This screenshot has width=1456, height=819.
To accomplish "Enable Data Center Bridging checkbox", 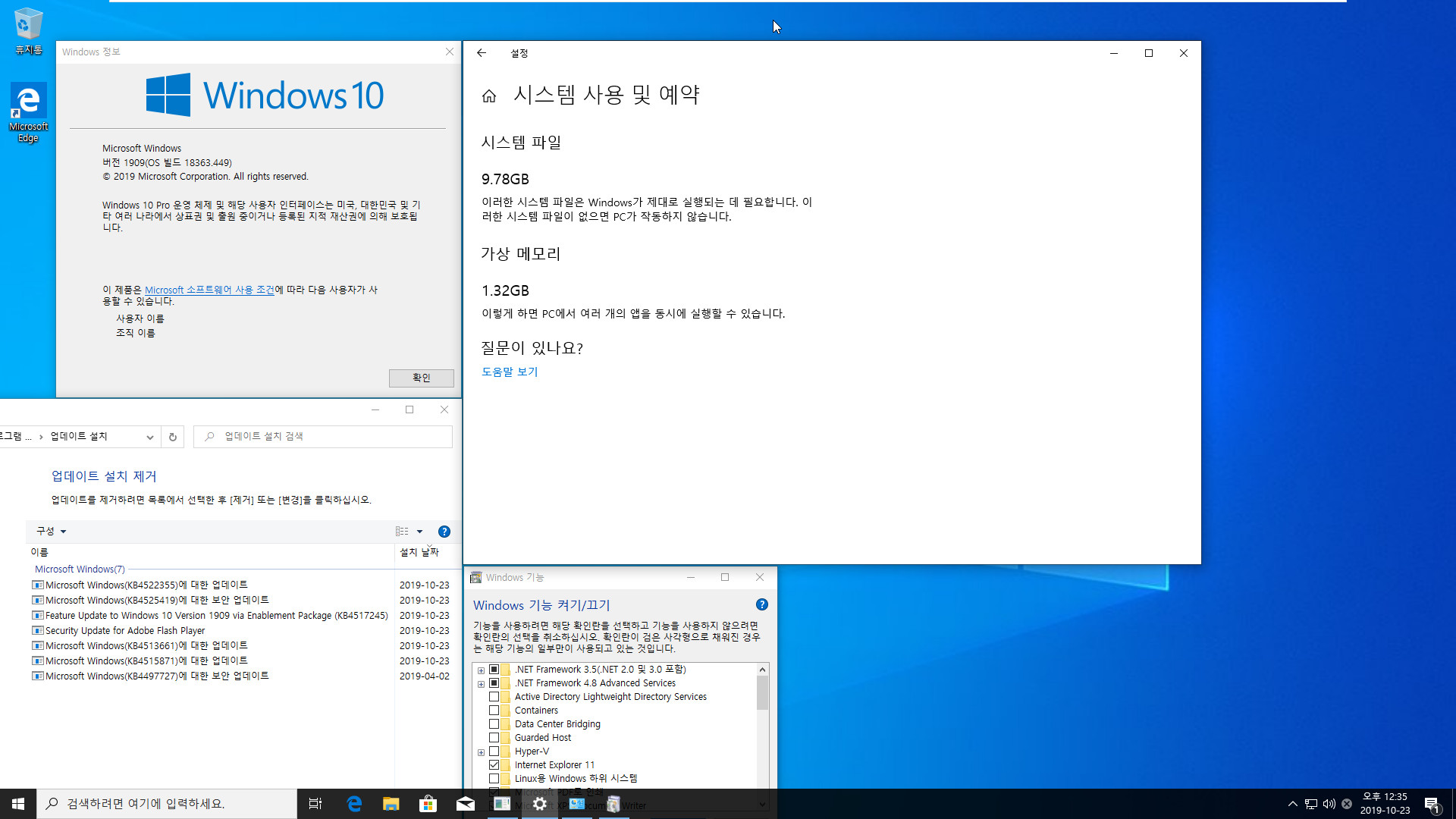I will (494, 724).
